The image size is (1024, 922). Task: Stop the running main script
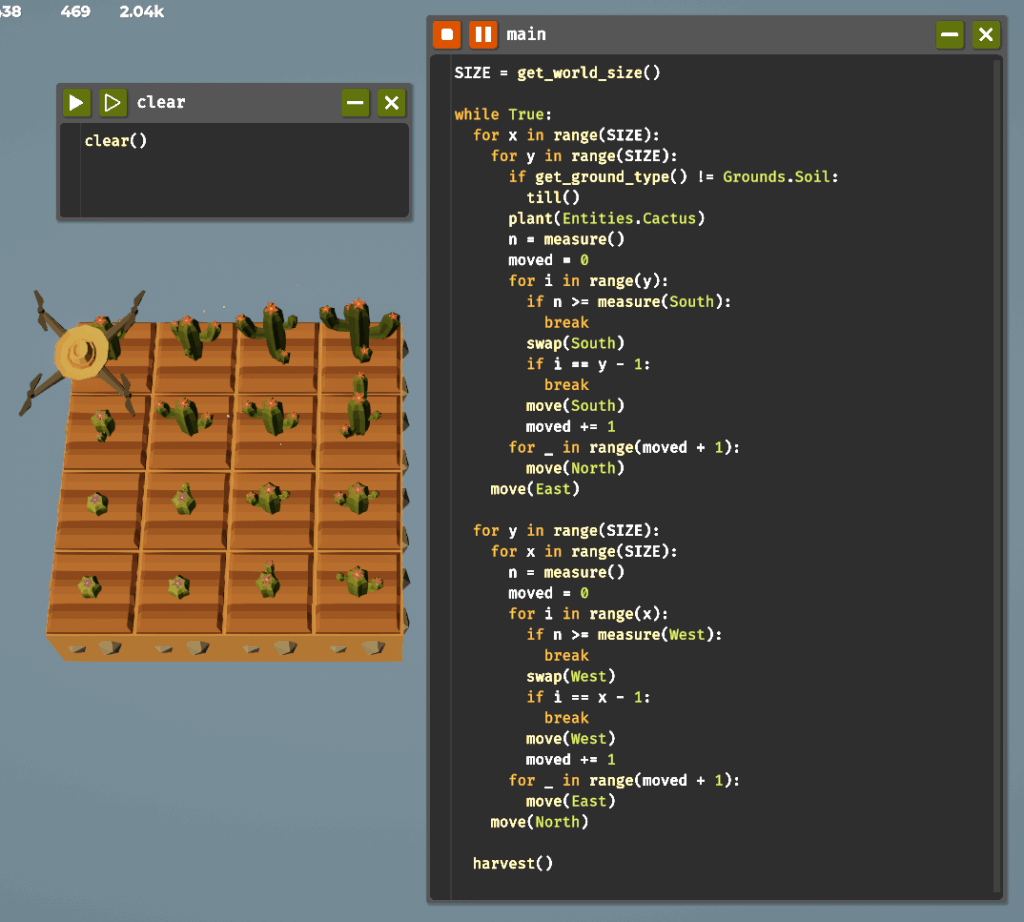pyautogui.click(x=447, y=35)
